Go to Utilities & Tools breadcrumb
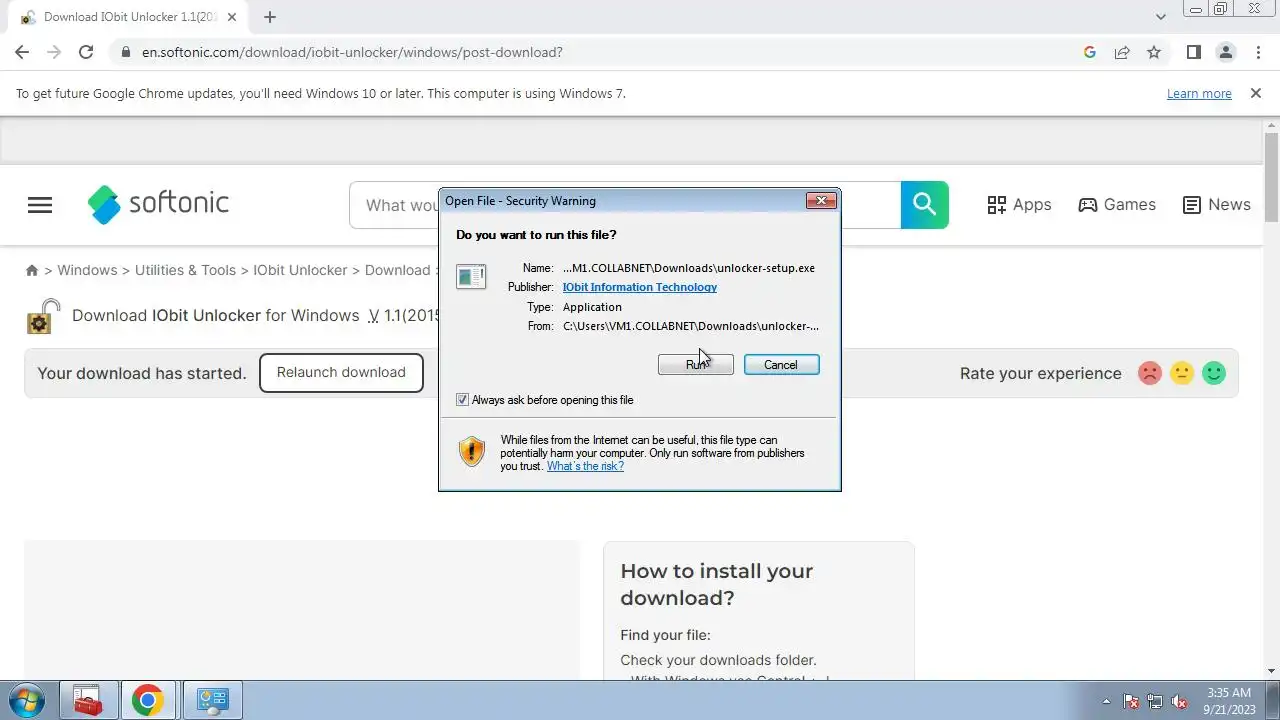Viewport: 1280px width, 720px height. 185,270
